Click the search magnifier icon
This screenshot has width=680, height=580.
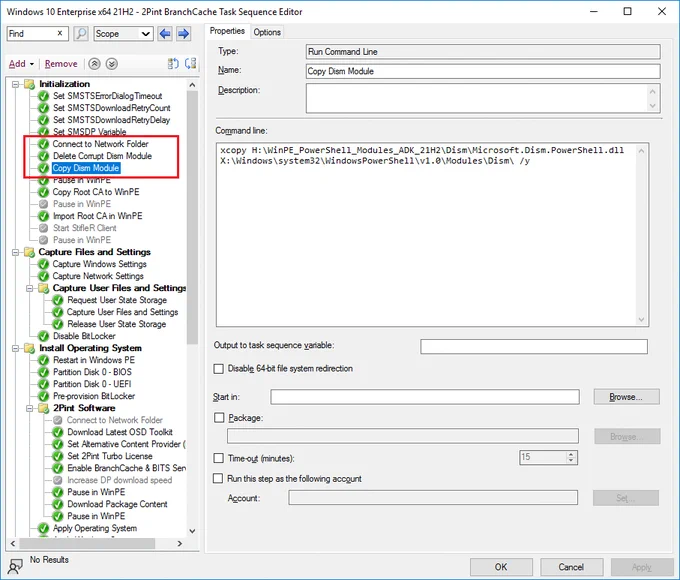tap(81, 33)
